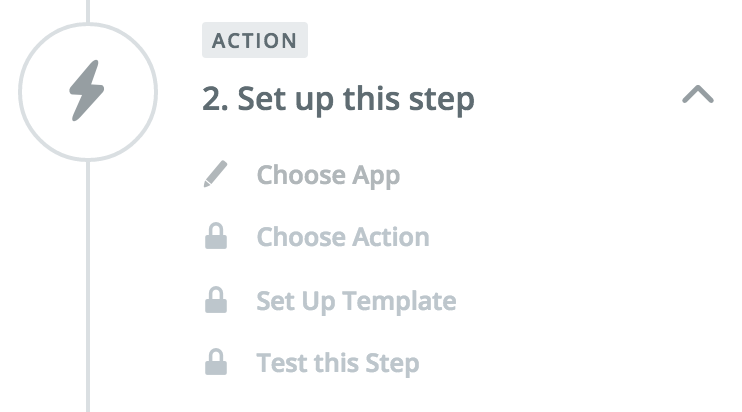This screenshot has height=412, width=742.
Task: Click the timeline line left of Choose Action
Action: [x=88, y=237]
